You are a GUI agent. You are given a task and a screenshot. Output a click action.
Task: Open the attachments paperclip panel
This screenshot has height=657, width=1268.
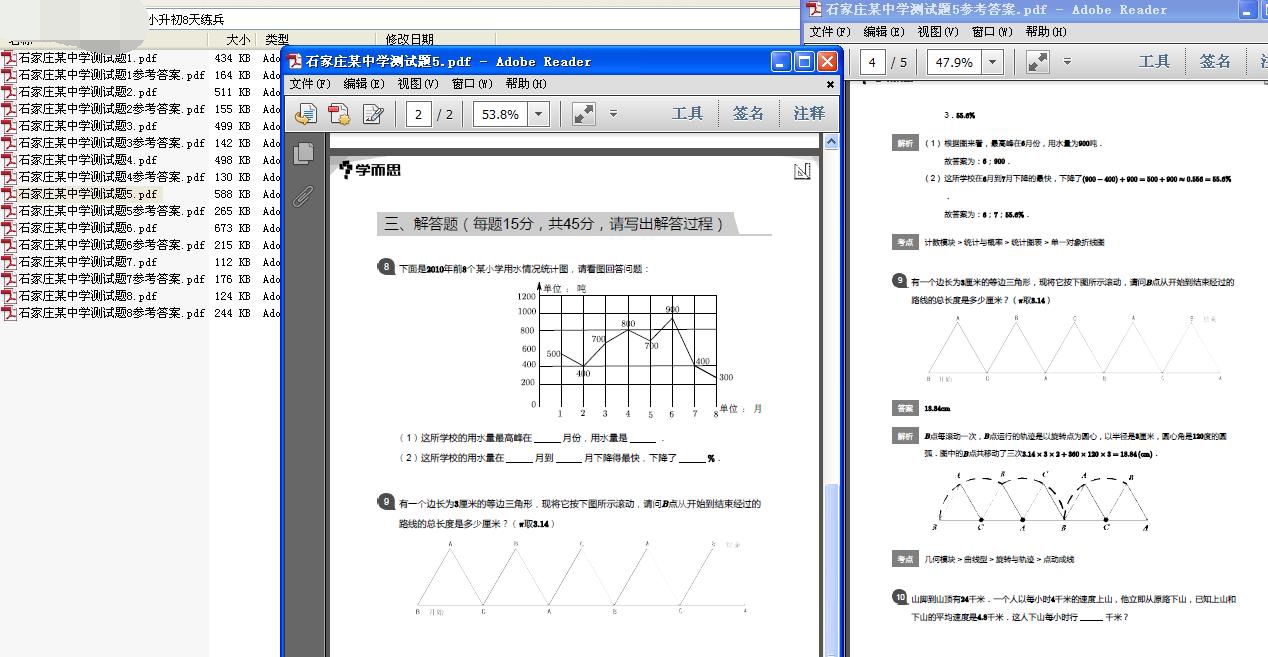click(x=301, y=195)
